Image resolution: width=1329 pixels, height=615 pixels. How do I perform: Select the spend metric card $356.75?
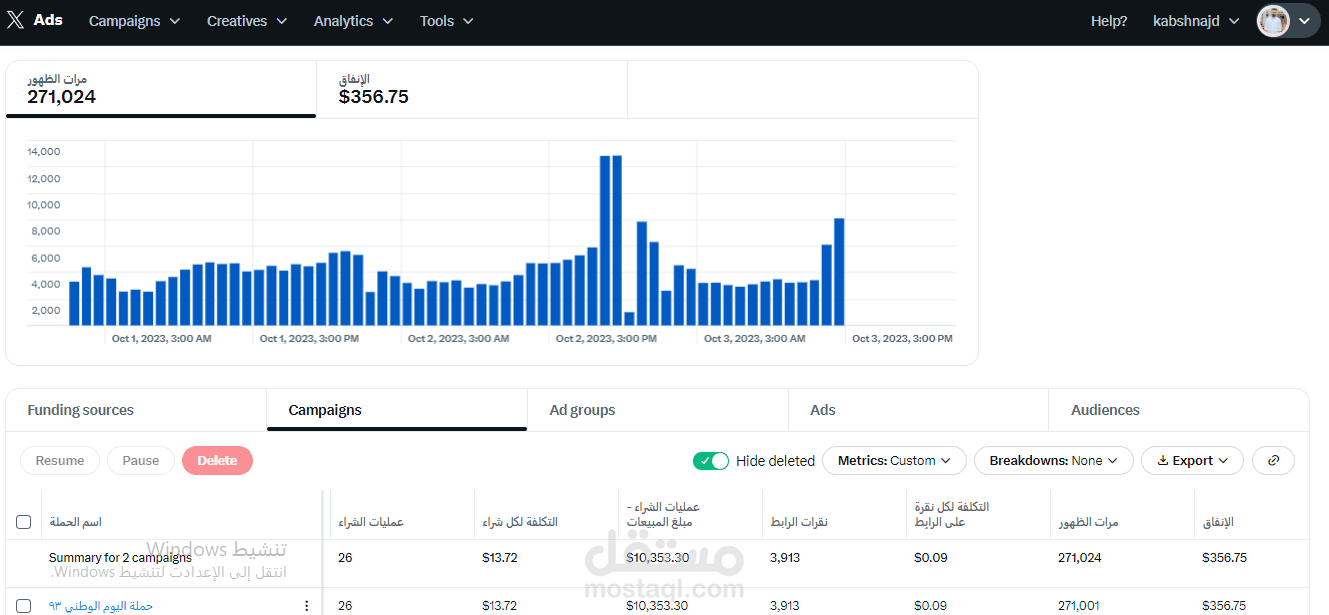pyautogui.click(x=472, y=89)
